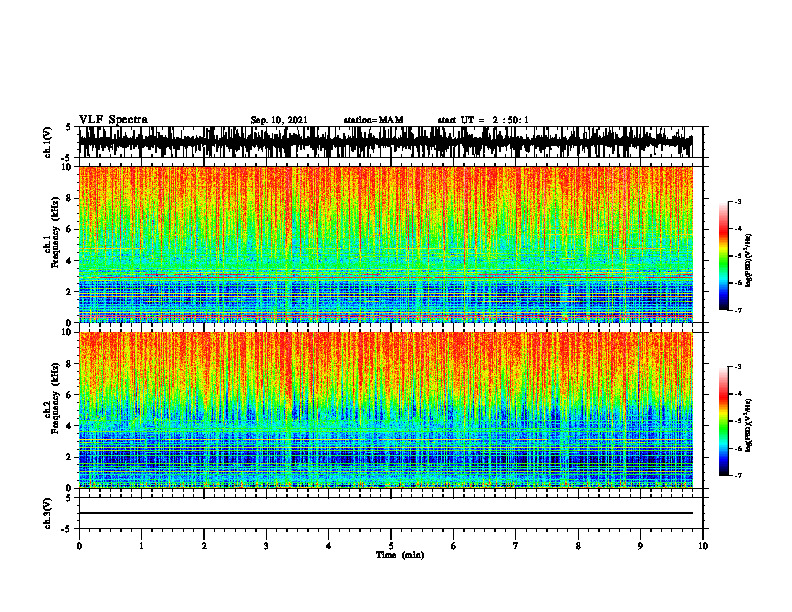Click the "10" tick ending the time axis
The image size is (792, 612).
click(x=703, y=546)
